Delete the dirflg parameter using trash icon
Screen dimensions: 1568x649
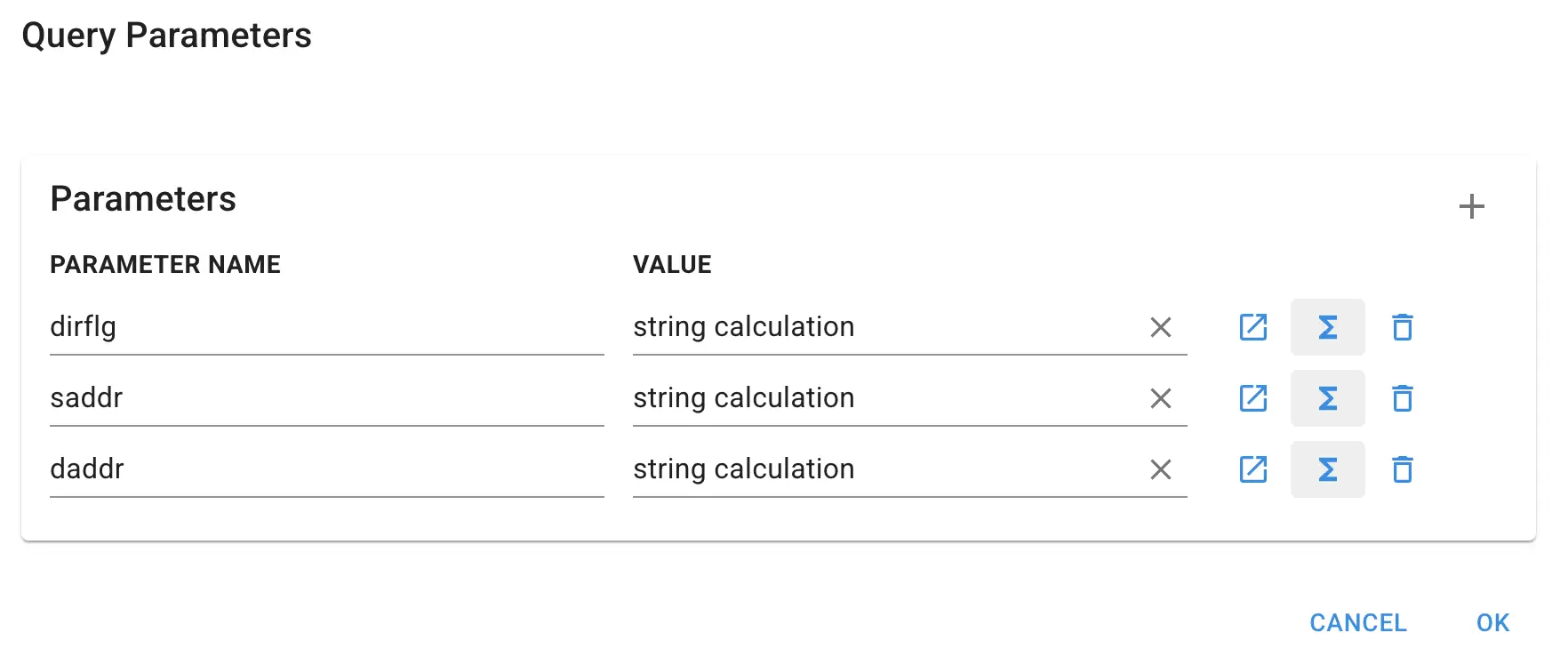click(1402, 327)
